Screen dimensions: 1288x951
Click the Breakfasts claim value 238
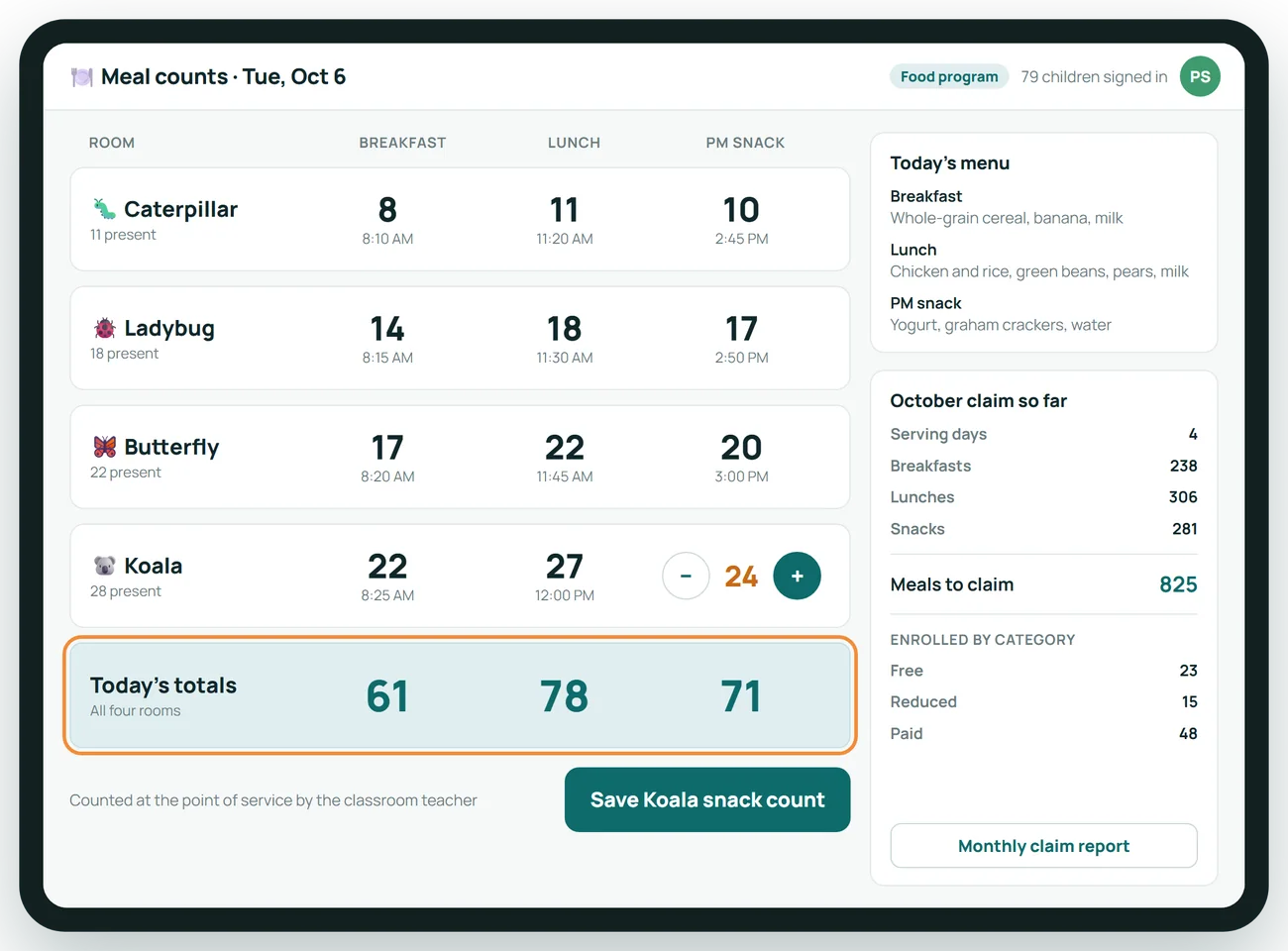pyautogui.click(x=1183, y=466)
